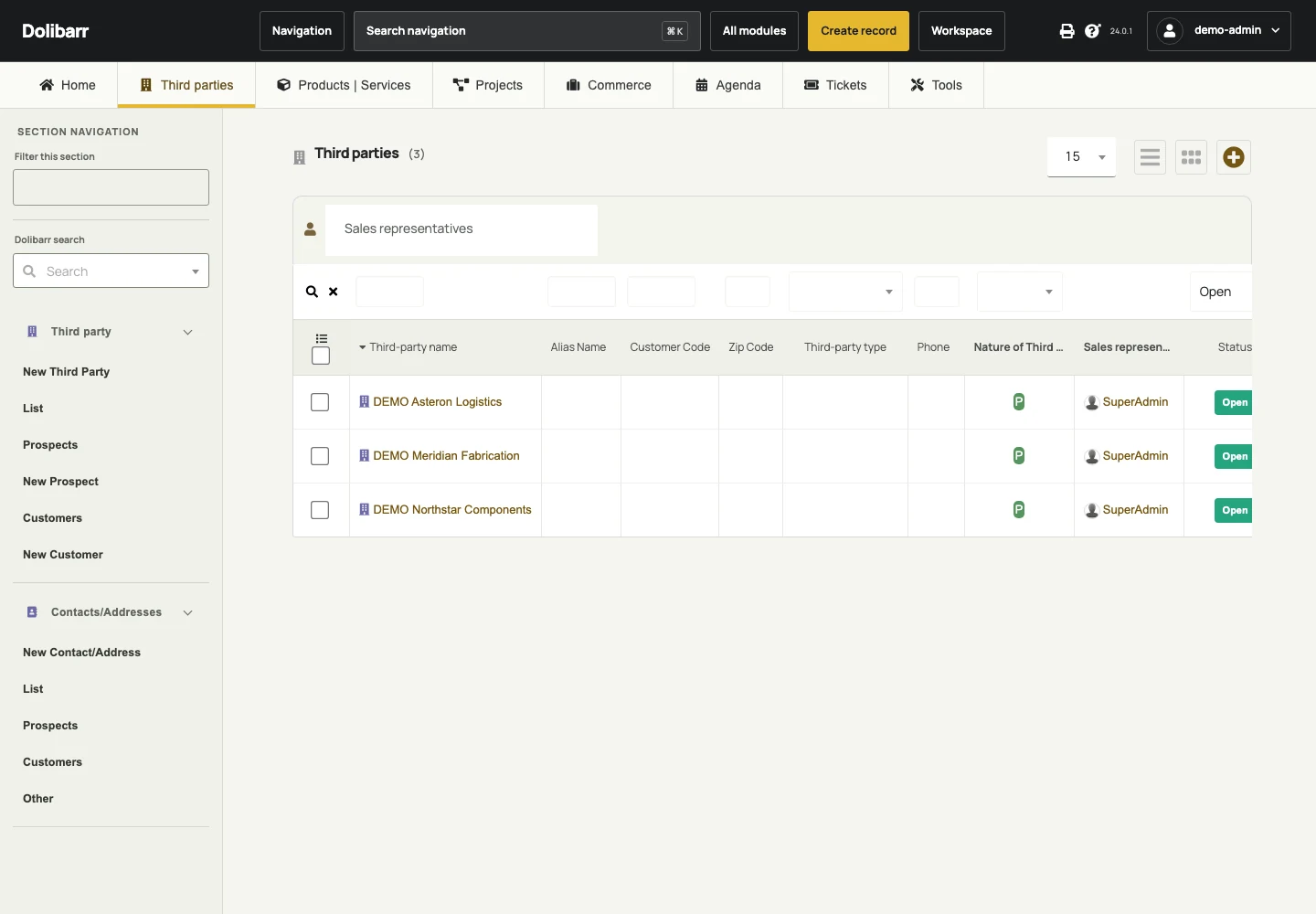Open the Workspace button
Screen dimensions: 1316x914
click(961, 31)
